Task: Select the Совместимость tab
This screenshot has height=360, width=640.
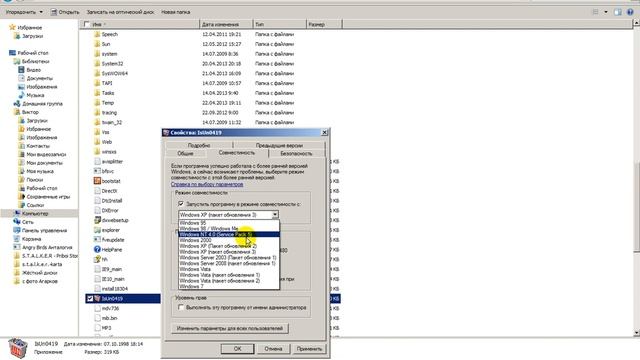Action: 237,153
